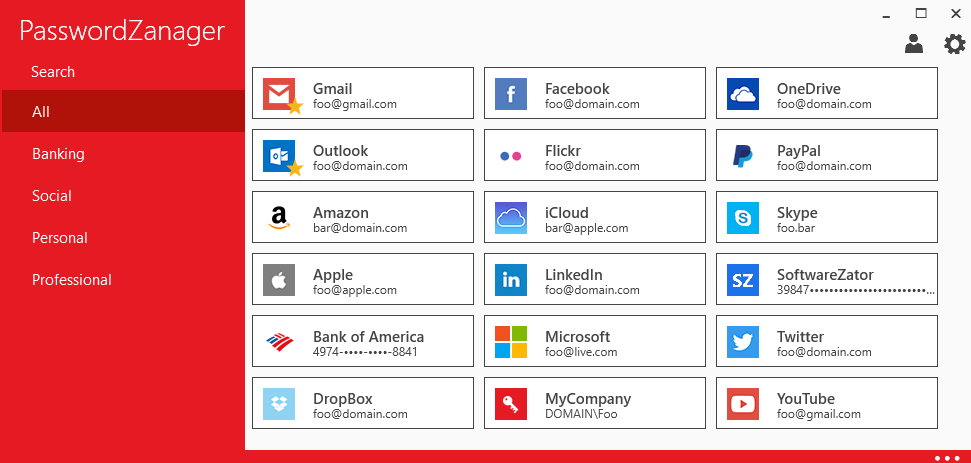Click the DOMAIN\Foo username text
This screenshot has height=463, width=971.
(581, 414)
